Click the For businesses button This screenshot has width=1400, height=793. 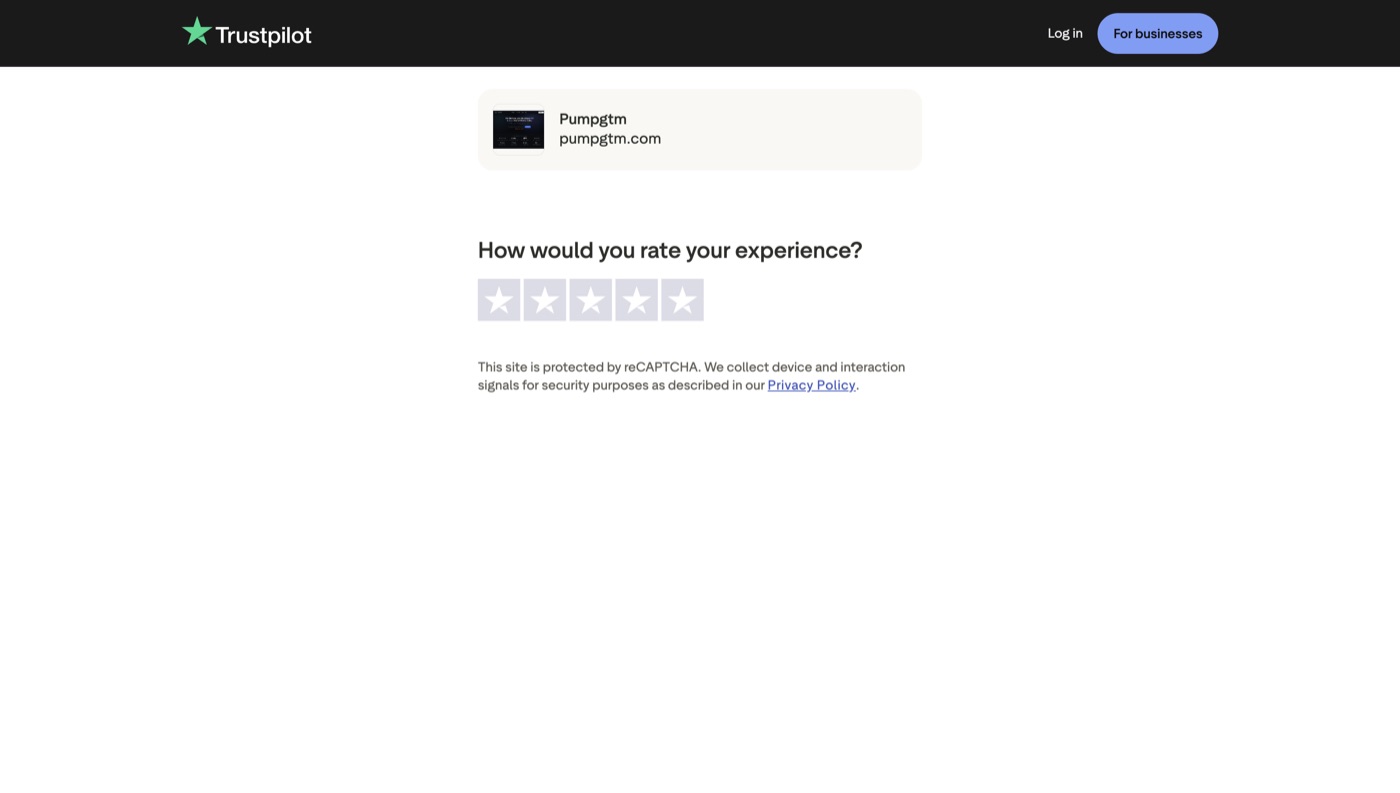[x=1158, y=33]
